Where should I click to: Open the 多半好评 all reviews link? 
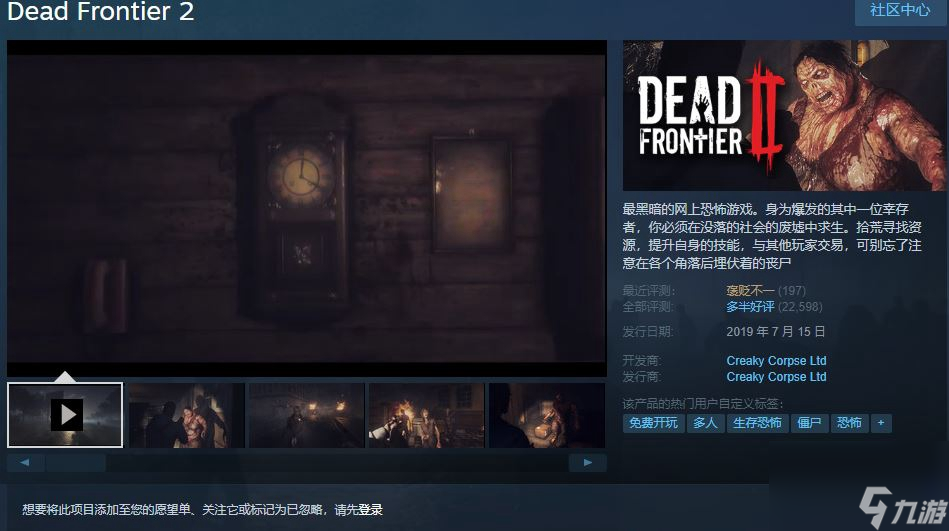(x=750, y=307)
